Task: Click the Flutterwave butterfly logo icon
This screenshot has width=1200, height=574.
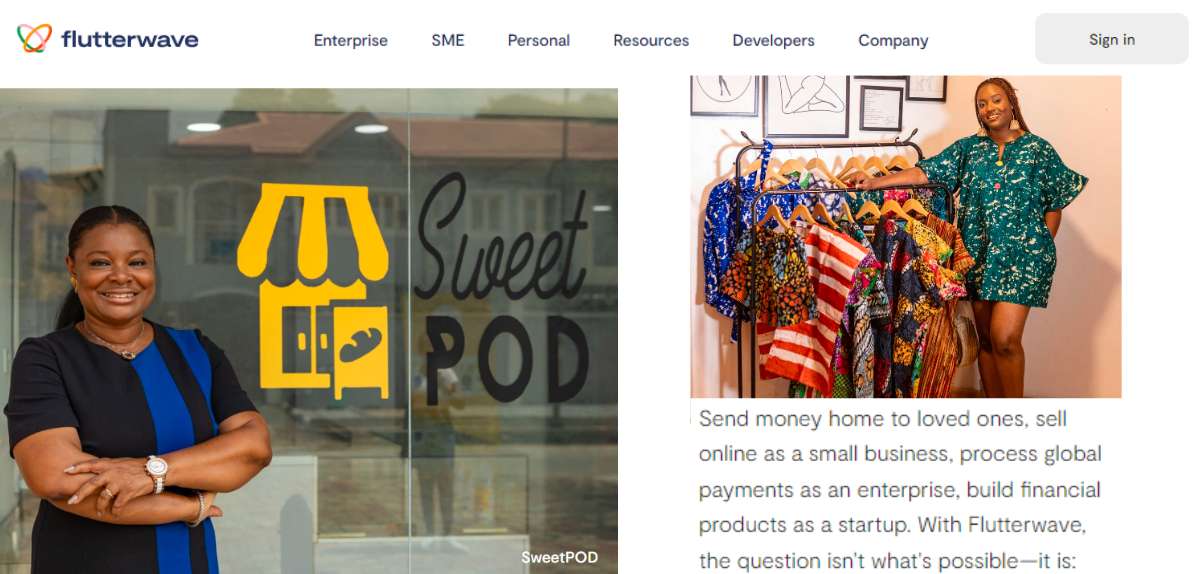Action: 34,39
